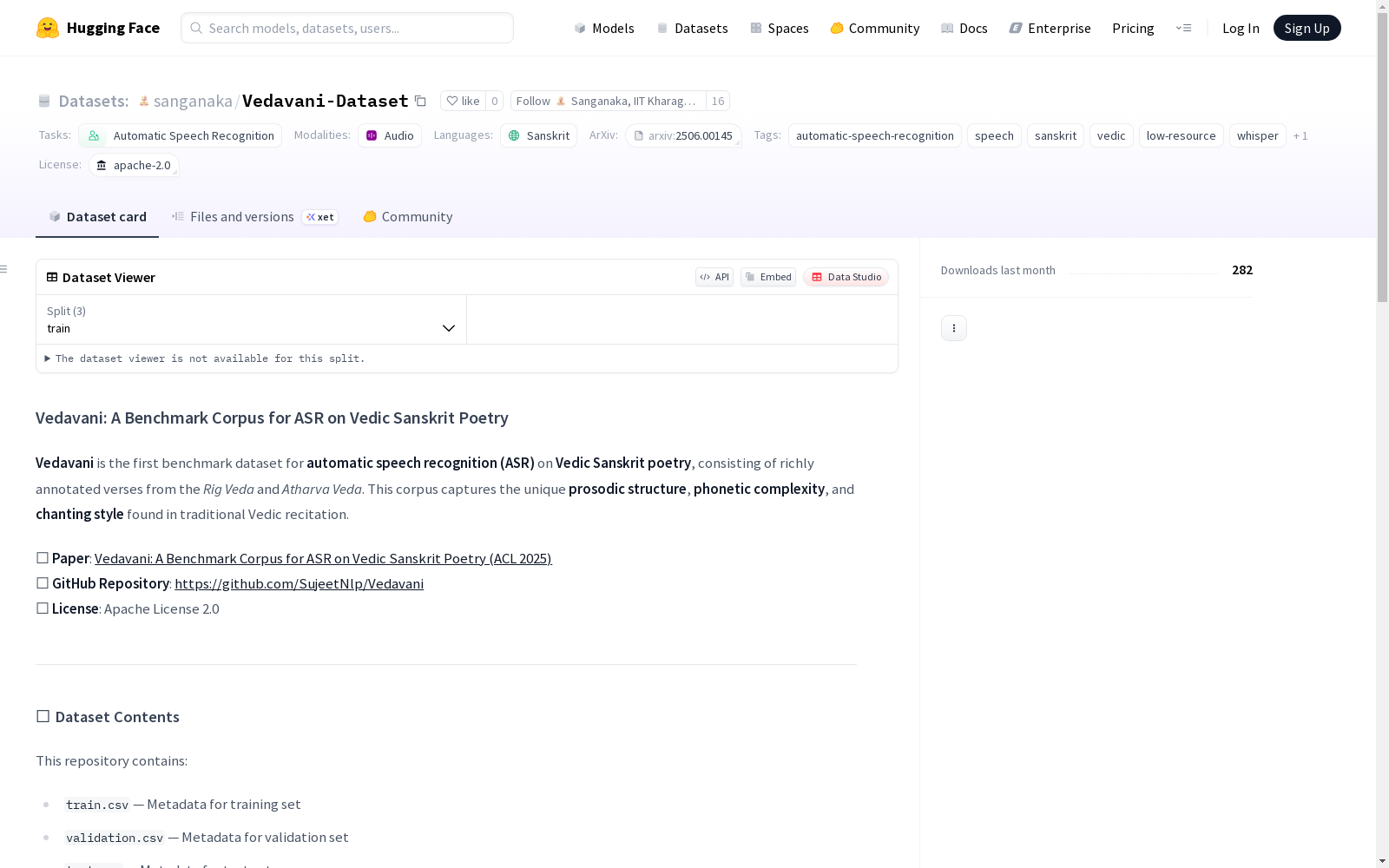Follow Sanganaka, IIT Kharagpur organization
The width and height of the screenshot is (1389, 868).
point(609,101)
